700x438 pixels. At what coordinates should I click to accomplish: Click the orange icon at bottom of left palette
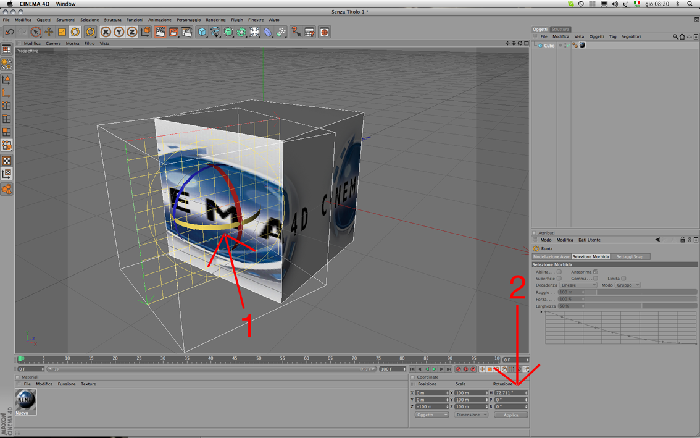click(x=6, y=189)
